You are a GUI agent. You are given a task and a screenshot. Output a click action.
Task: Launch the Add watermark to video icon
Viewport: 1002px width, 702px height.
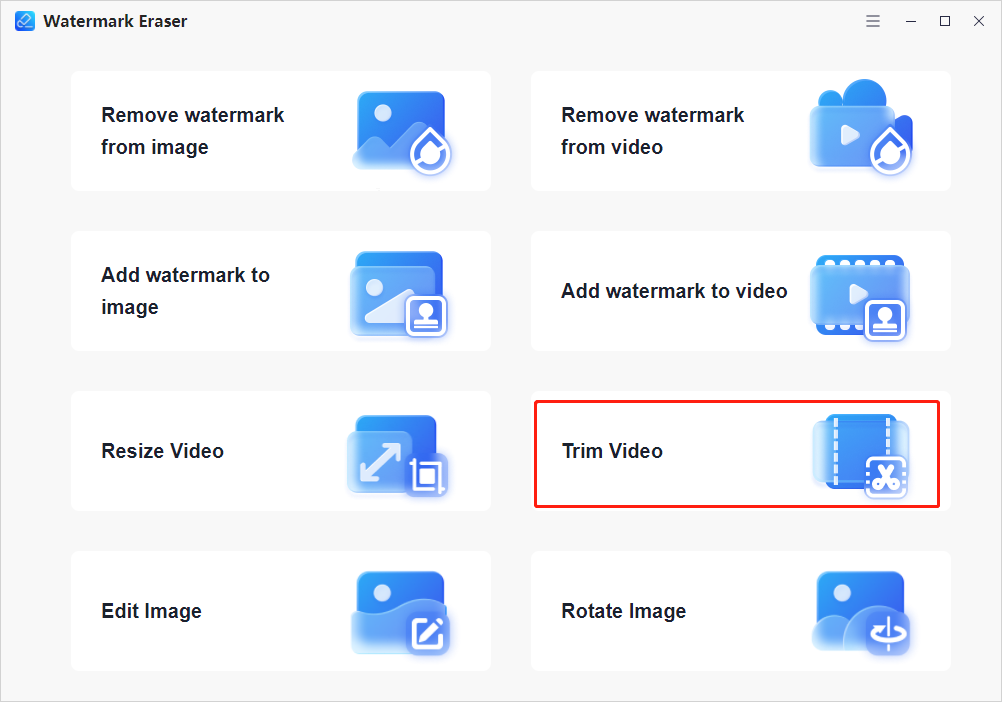pos(860,298)
